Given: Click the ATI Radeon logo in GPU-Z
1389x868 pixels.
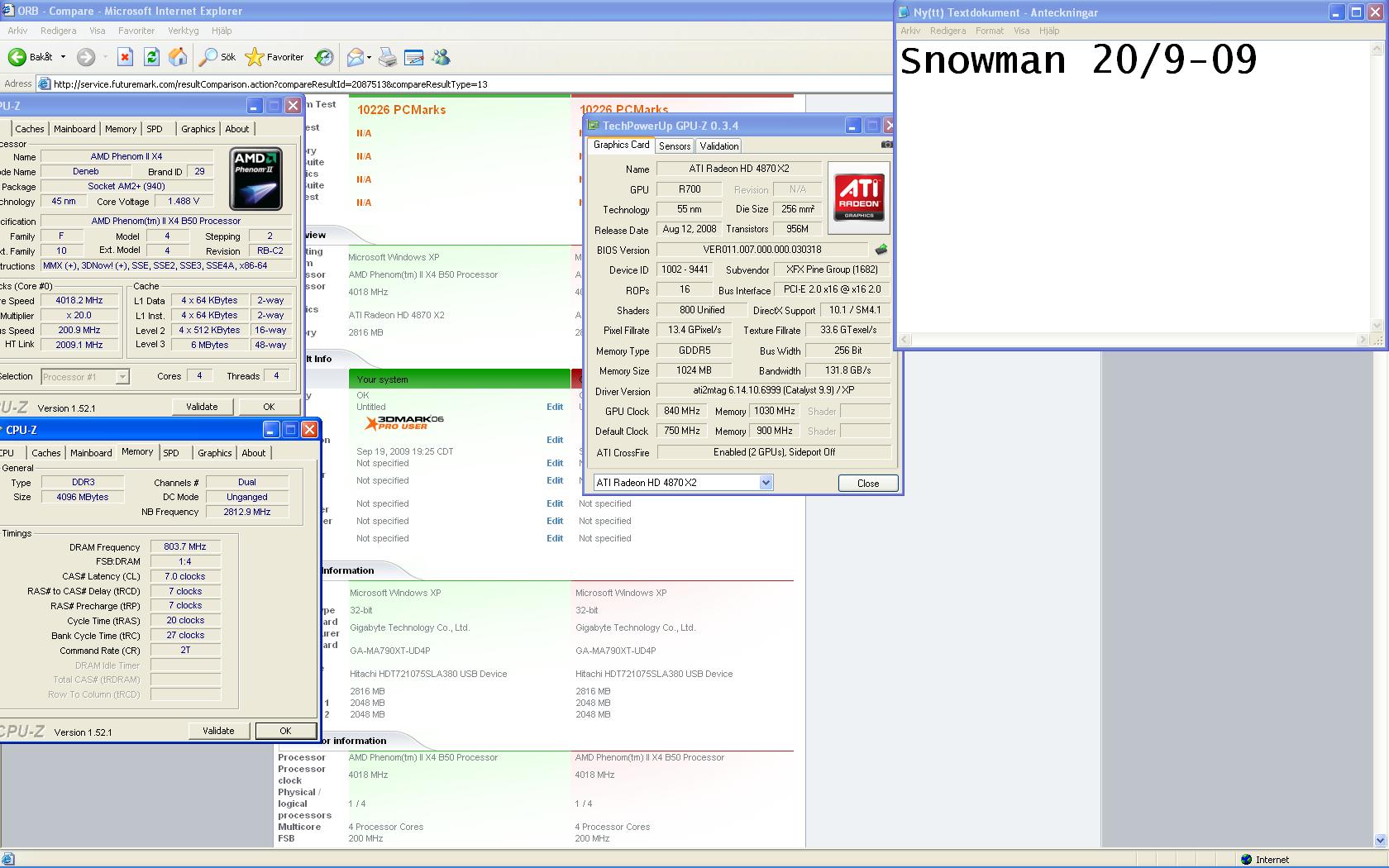Looking at the screenshot, I should click(859, 198).
